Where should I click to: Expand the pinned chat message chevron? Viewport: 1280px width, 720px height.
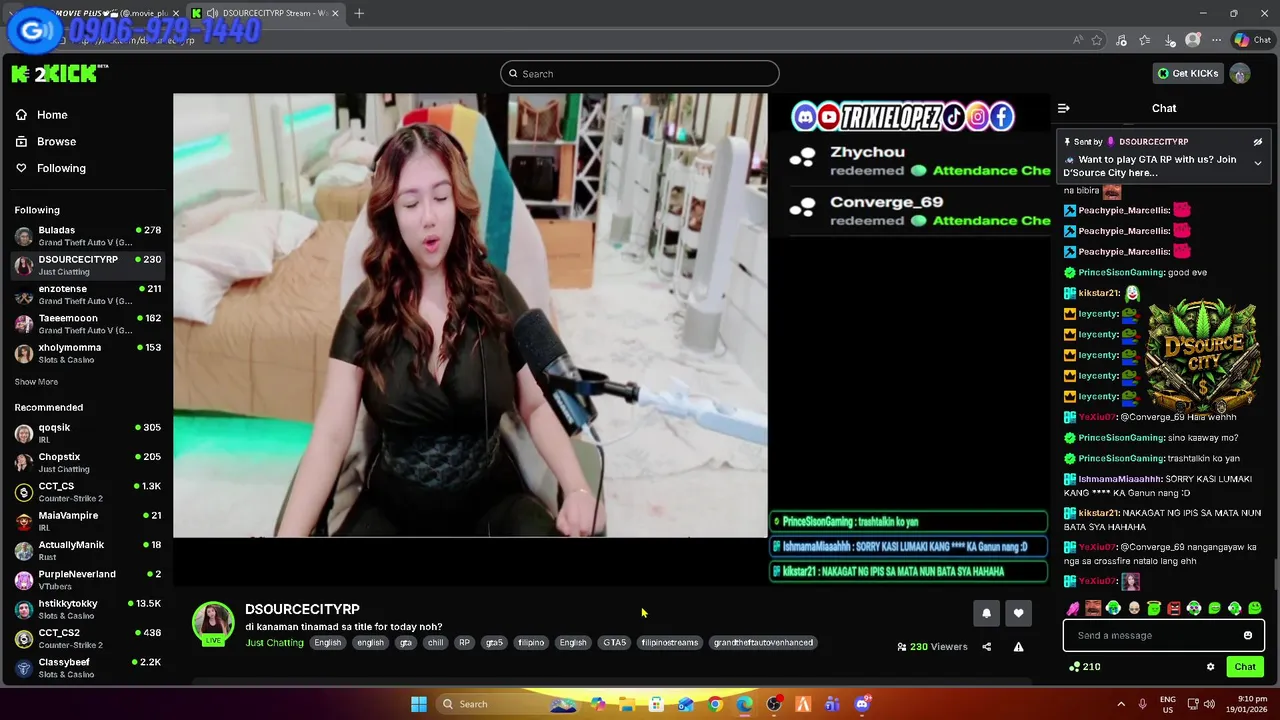1258,163
